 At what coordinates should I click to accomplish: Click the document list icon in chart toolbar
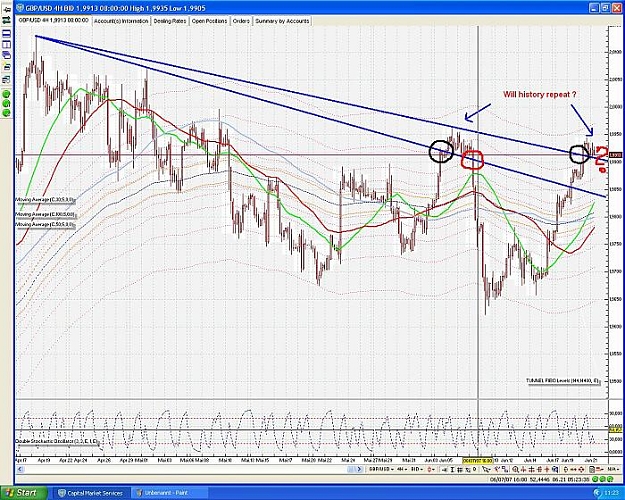pos(592,469)
